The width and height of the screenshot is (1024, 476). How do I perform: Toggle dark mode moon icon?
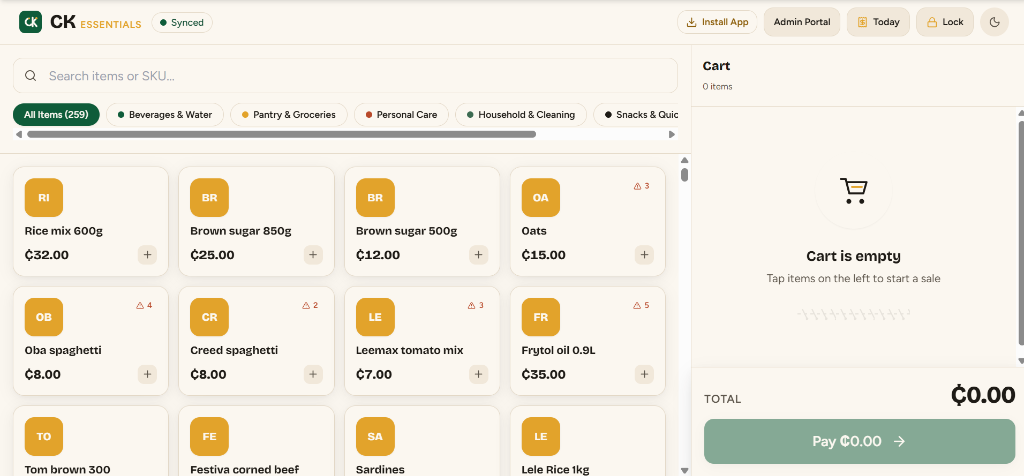995,22
